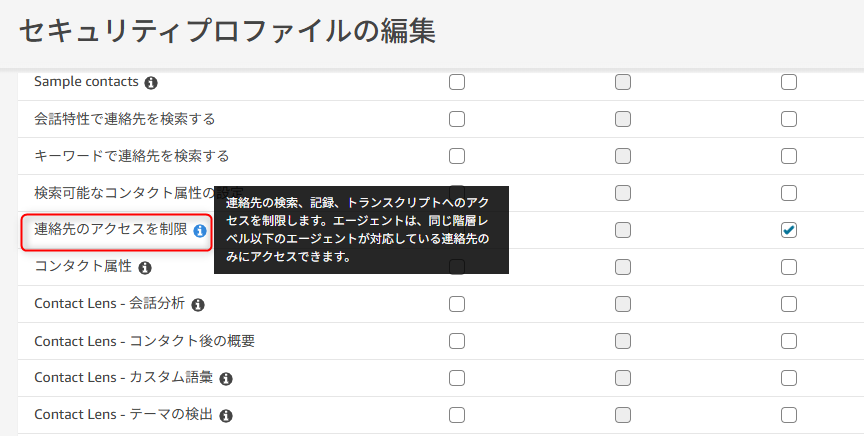
Task: Tick first checkbox for Contact Lens - 会話分析
Action: (457, 304)
